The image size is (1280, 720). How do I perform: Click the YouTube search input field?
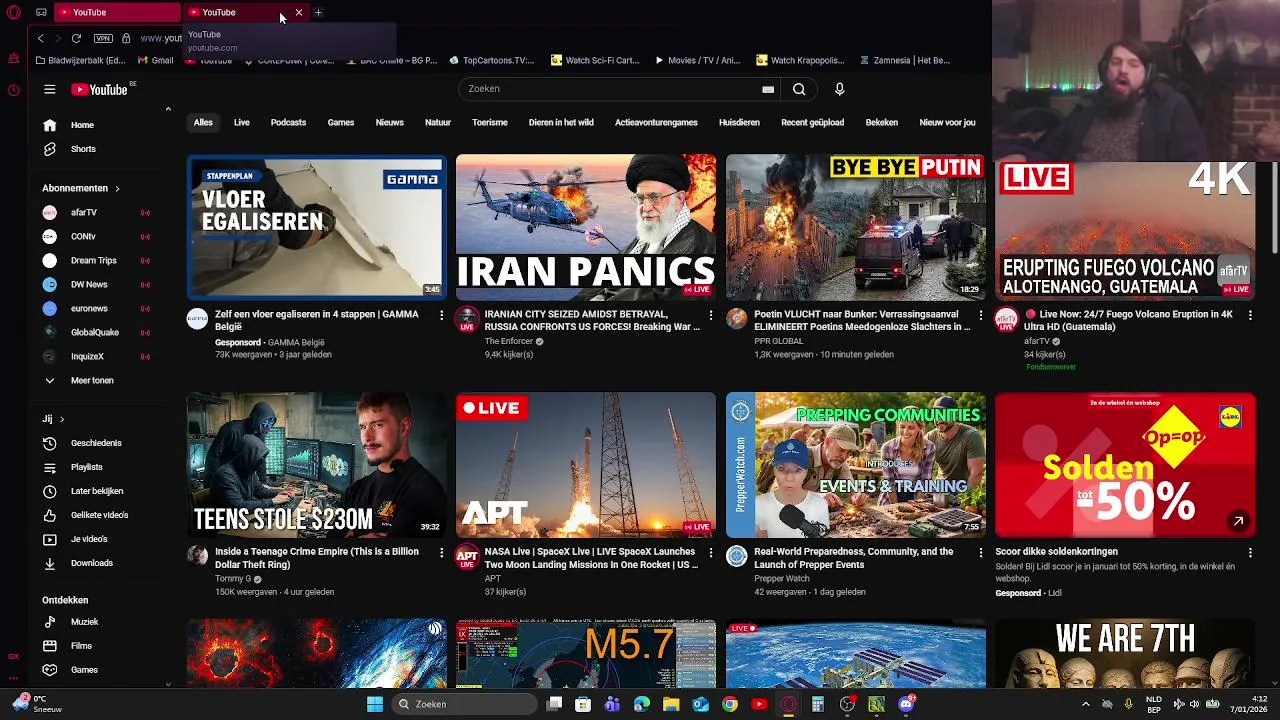pos(613,89)
